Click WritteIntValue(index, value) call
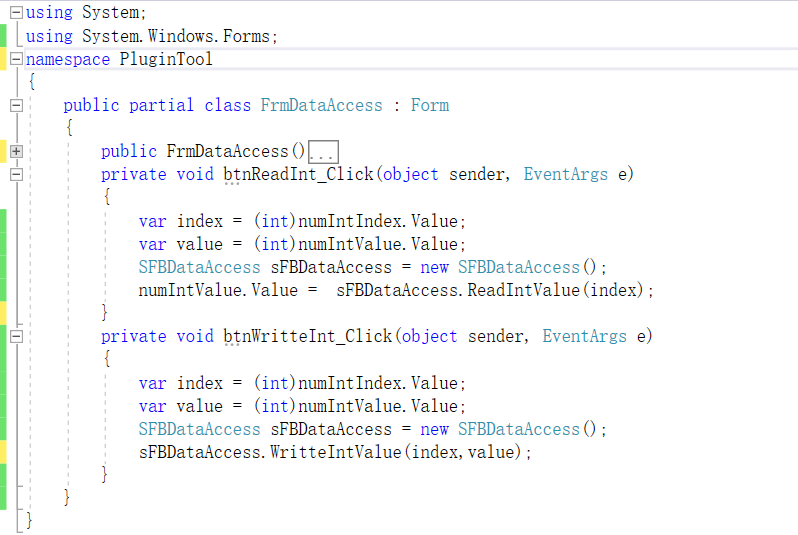Viewport: 798px width, 535px height. tap(396, 452)
